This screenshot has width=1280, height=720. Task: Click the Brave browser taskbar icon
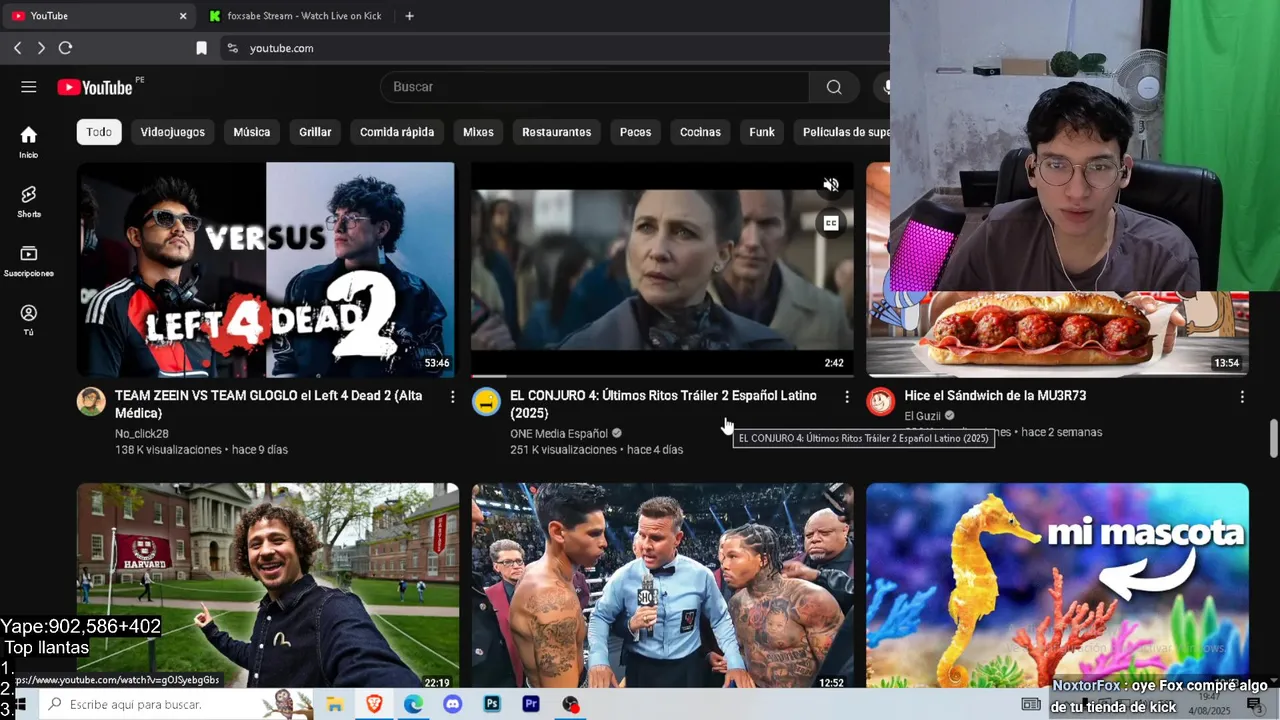[374, 704]
